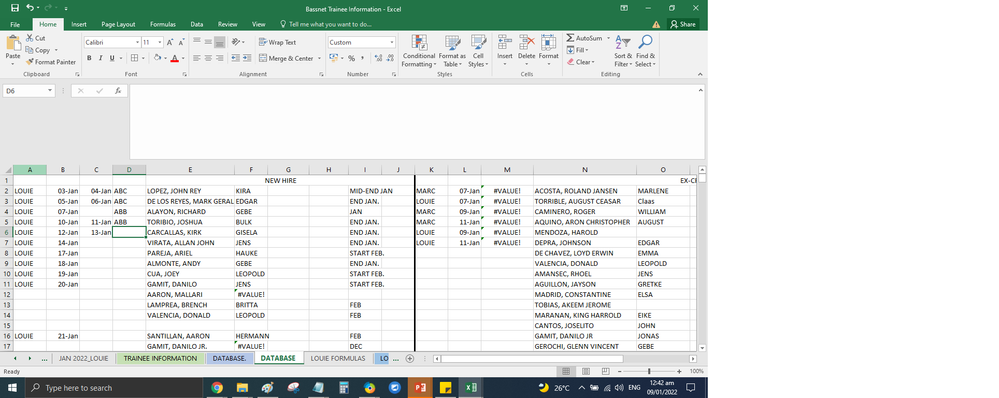Align text to top
The width and height of the screenshot is (999, 398).
(197, 42)
